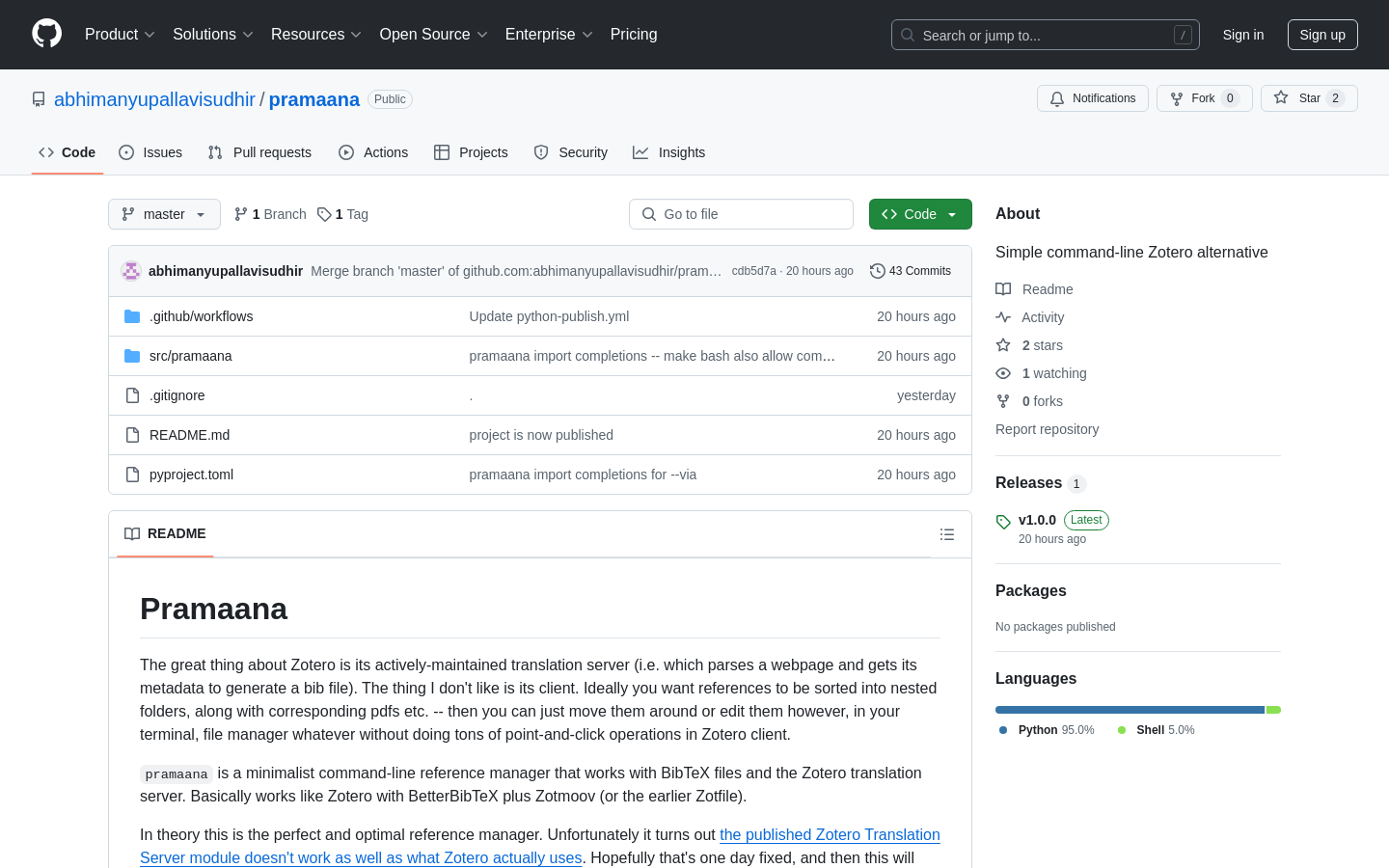Click the pyproject.toml file icon
Screen dimensions: 1389x868
click(x=132, y=475)
